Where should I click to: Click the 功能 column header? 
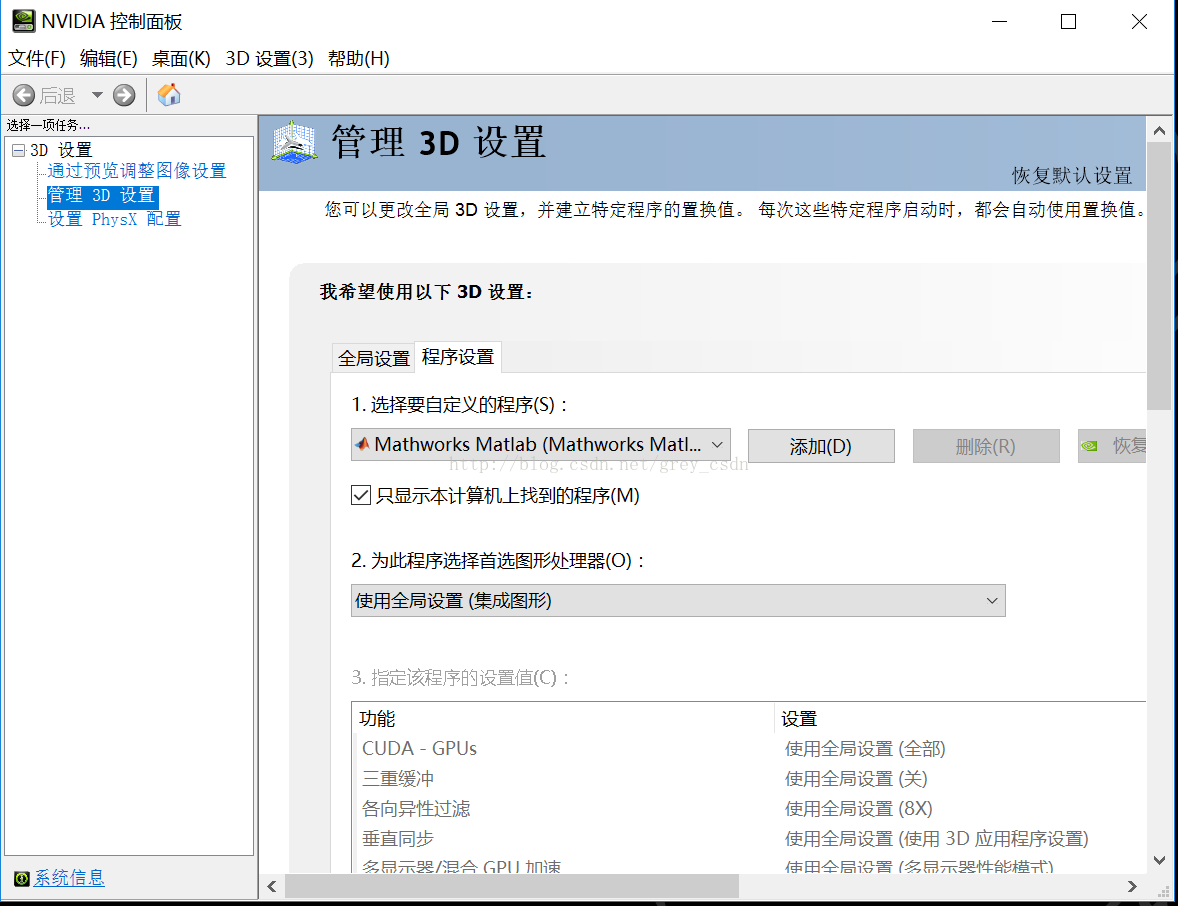coord(563,718)
